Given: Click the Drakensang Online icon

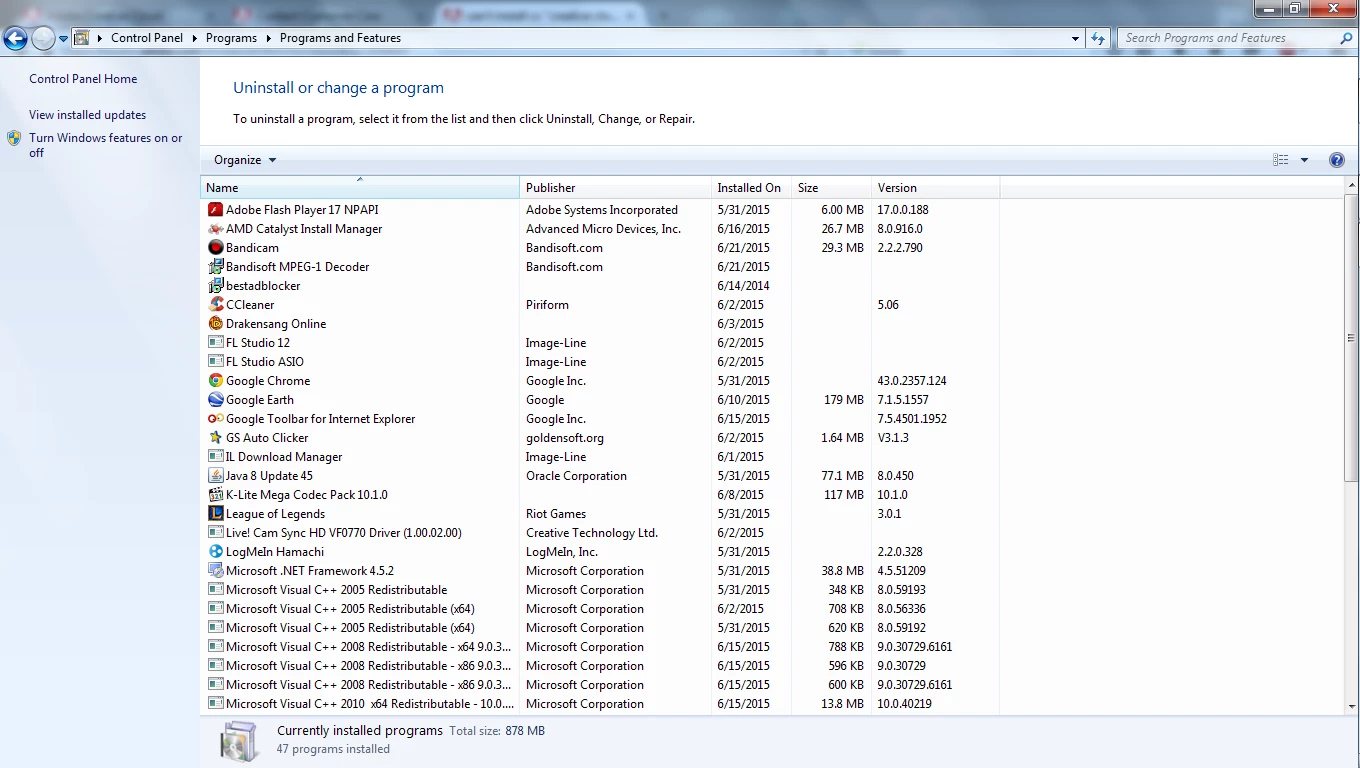Looking at the screenshot, I should tap(215, 324).
